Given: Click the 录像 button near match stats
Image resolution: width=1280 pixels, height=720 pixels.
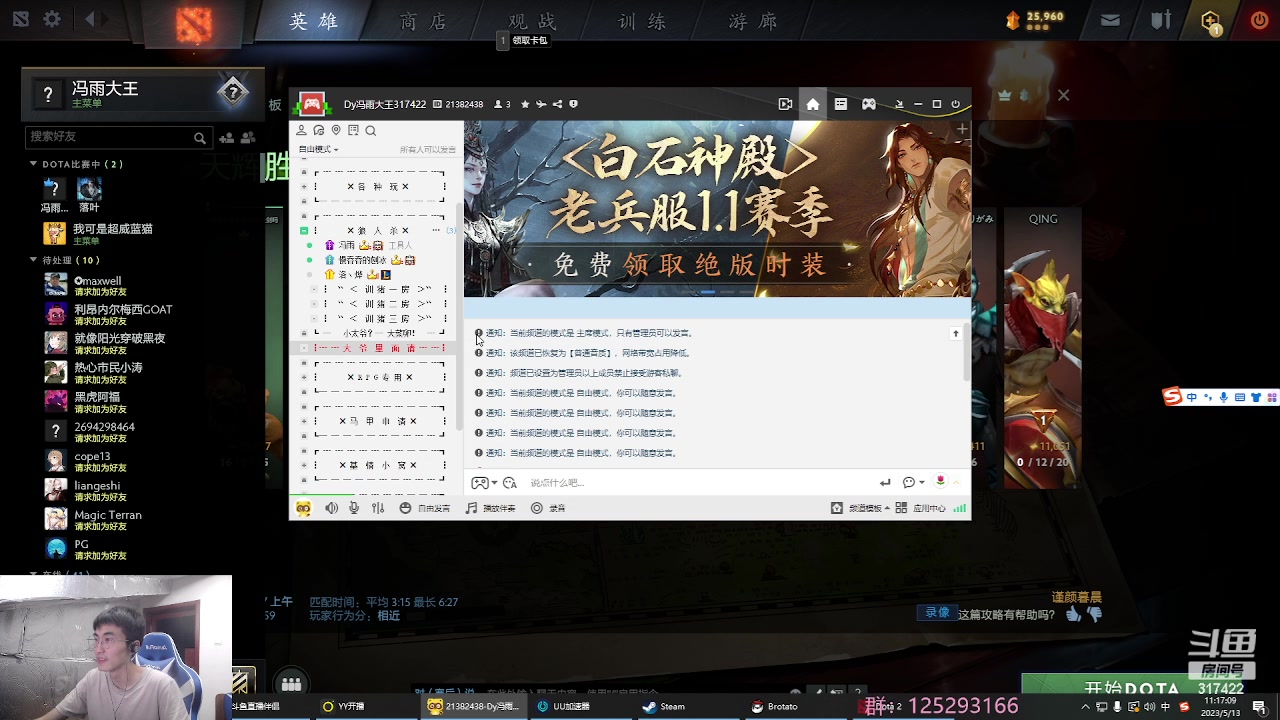Looking at the screenshot, I should click(x=936, y=613).
